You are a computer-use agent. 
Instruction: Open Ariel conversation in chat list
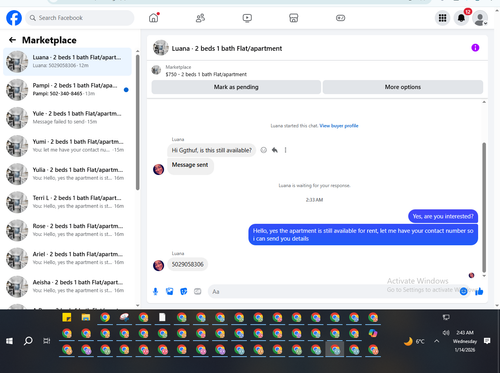(67, 258)
